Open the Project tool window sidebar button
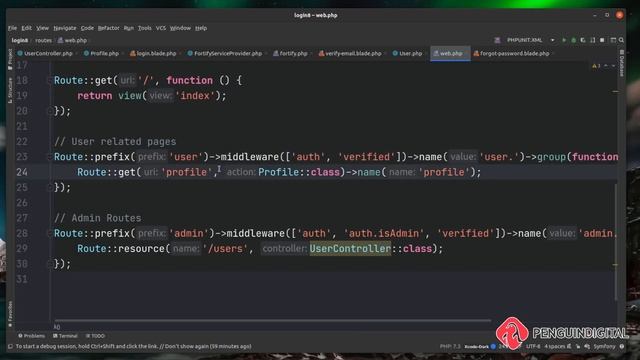 click(x=10, y=60)
